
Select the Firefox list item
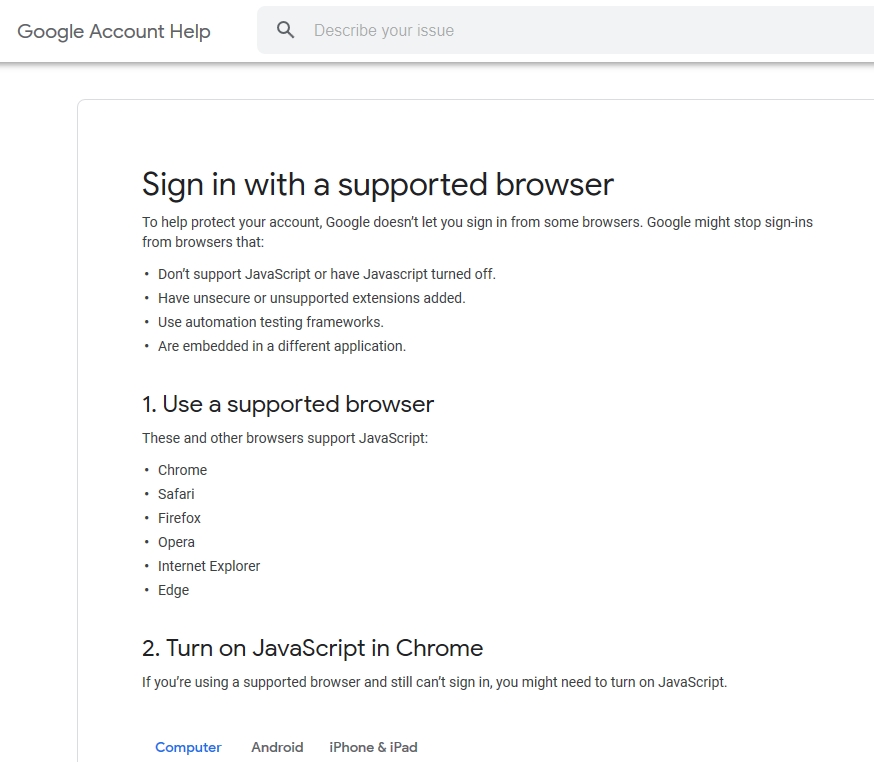tap(179, 518)
